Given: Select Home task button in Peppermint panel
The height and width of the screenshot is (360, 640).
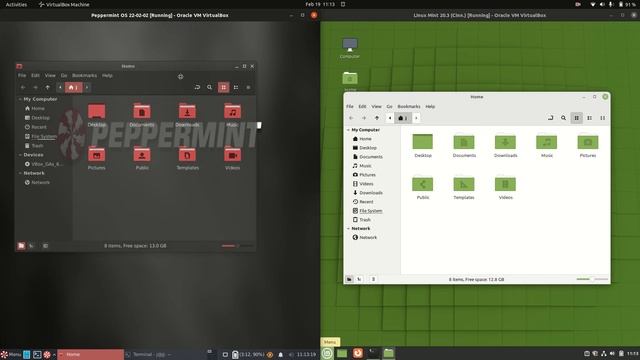Looking at the screenshot, I should [x=90, y=354].
